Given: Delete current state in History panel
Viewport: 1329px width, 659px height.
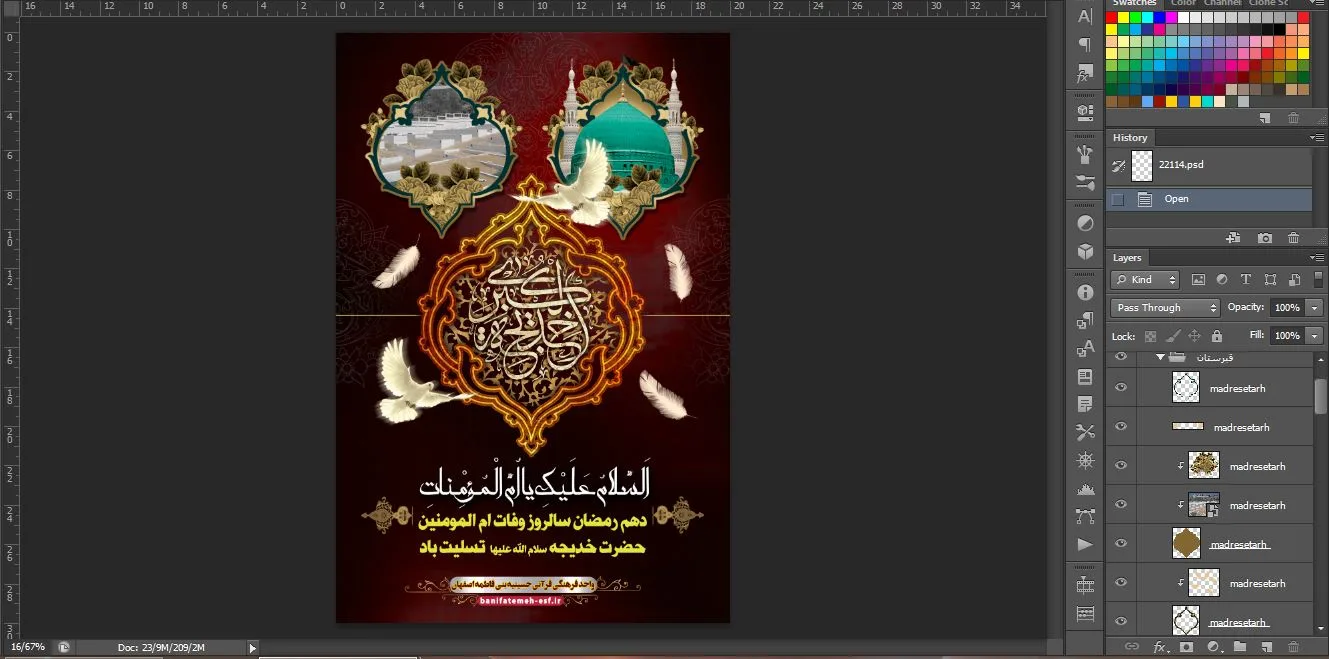Looking at the screenshot, I should (1294, 238).
